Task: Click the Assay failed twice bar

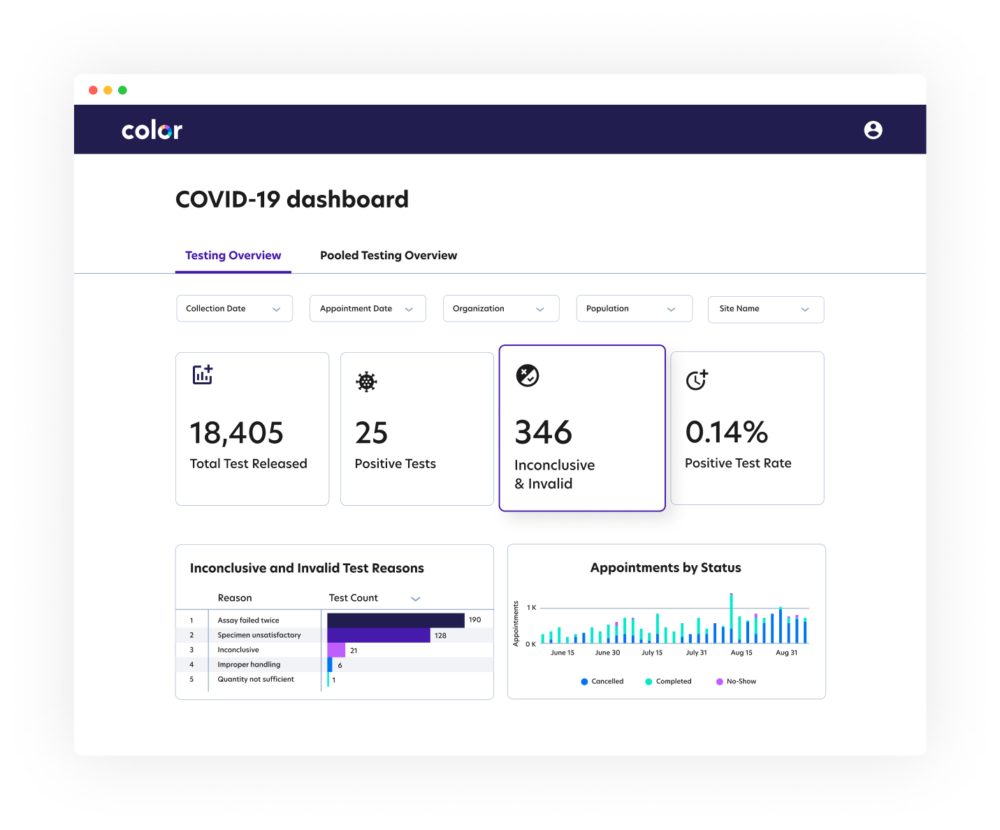Action: coord(396,621)
